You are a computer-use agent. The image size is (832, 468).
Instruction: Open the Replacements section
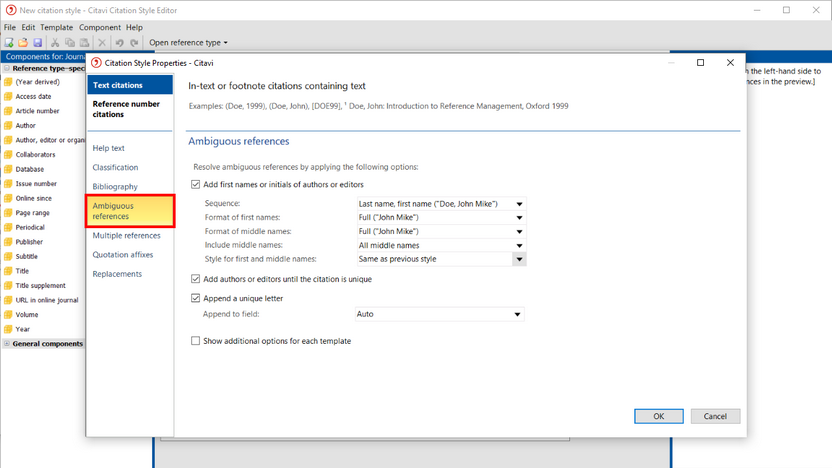tap(117, 274)
